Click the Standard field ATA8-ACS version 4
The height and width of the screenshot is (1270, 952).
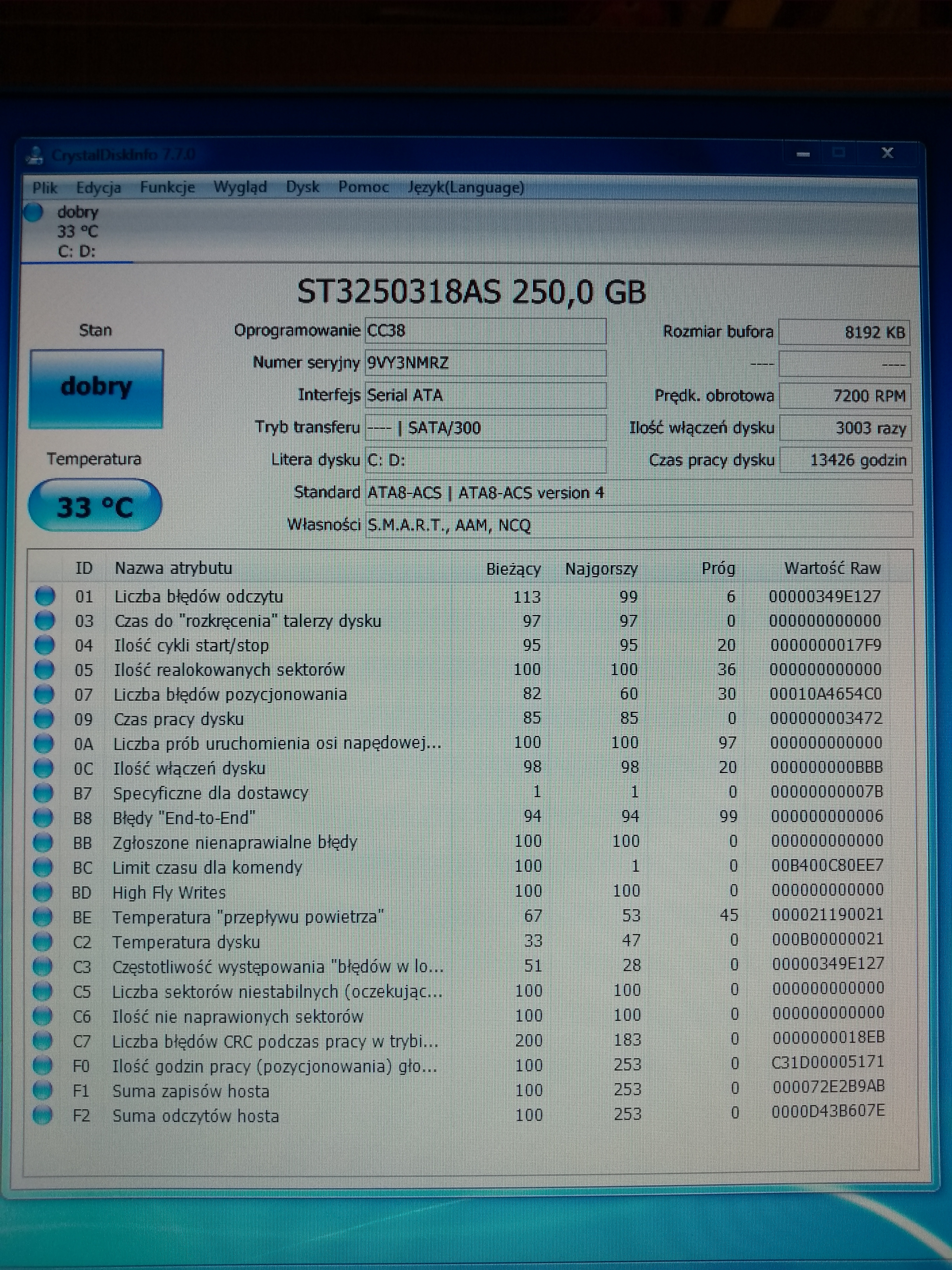click(639, 493)
